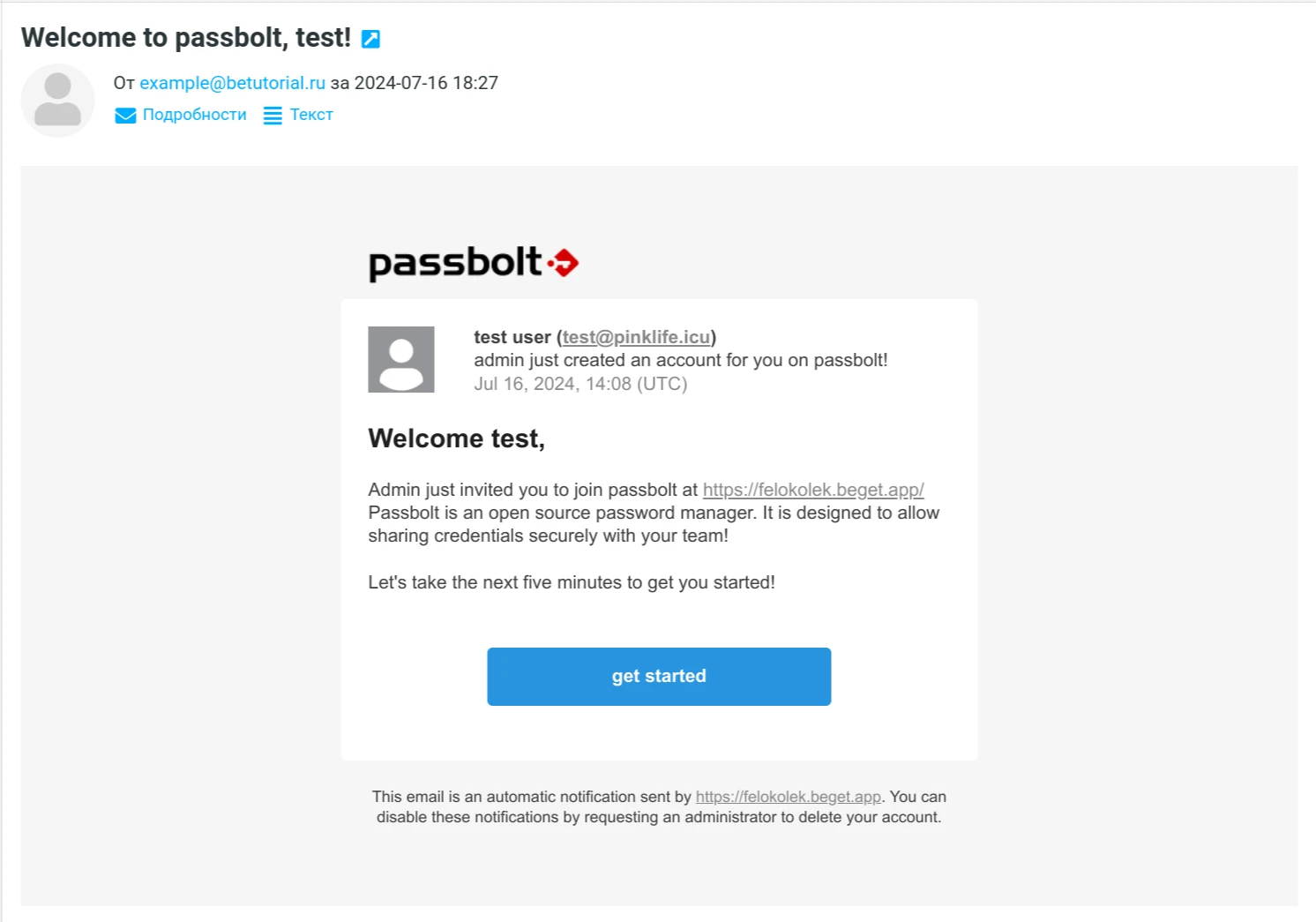Click the gray test user avatar image
1316x922 pixels.
(x=401, y=359)
